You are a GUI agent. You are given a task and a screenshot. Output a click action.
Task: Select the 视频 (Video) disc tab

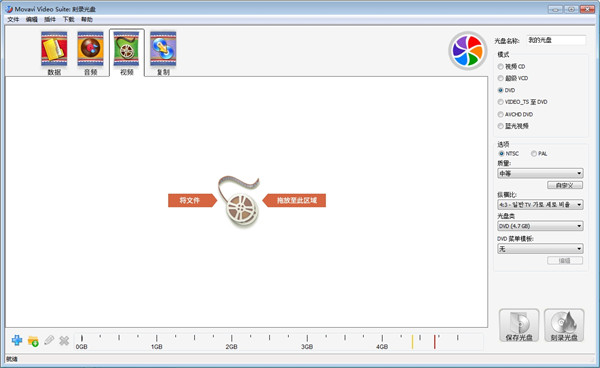tap(127, 53)
